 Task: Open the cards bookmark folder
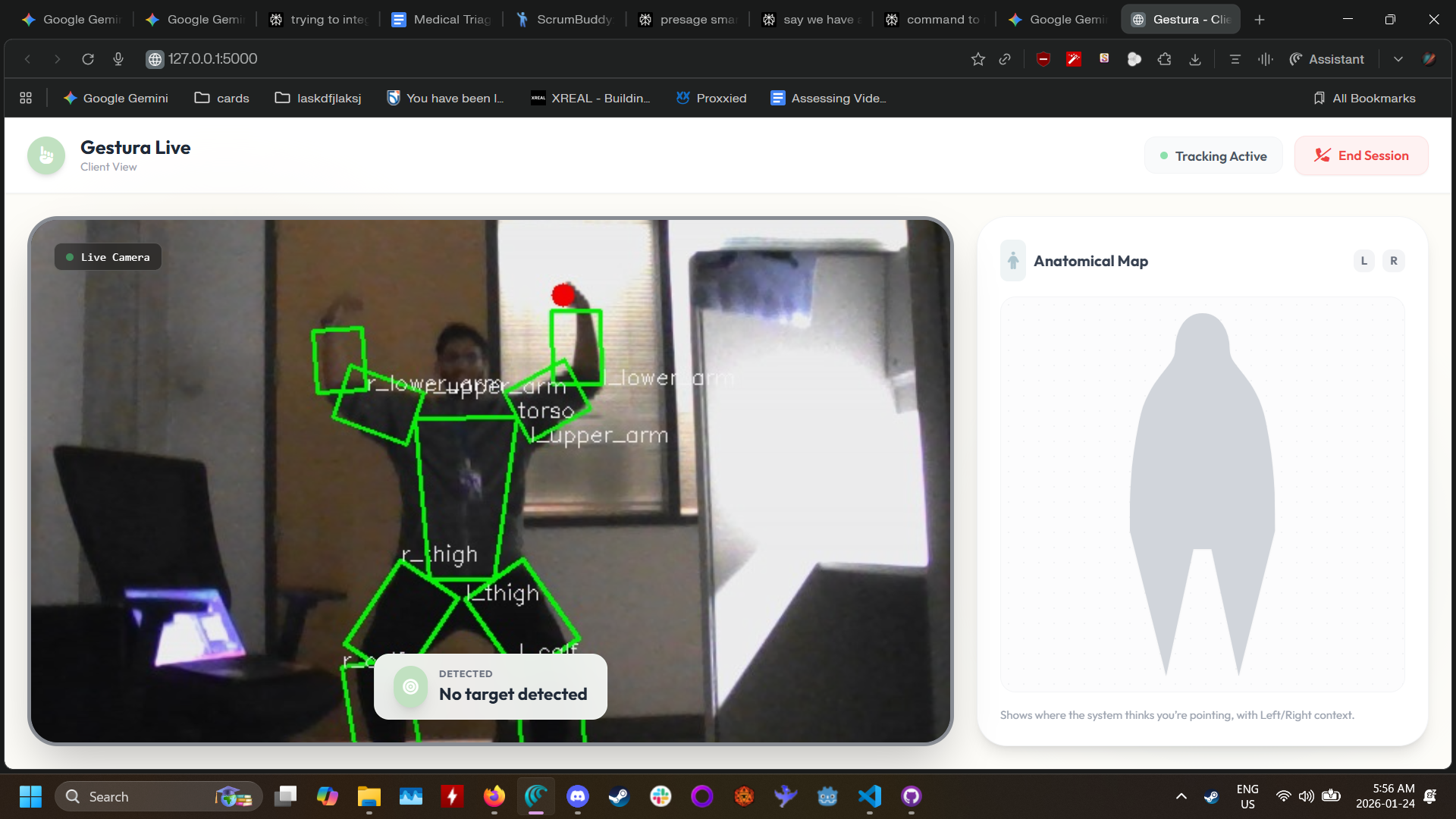coord(221,98)
